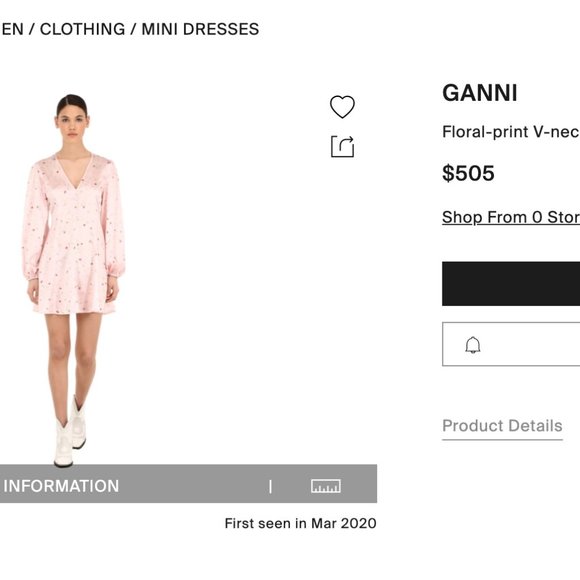Go to the CLOTHING breadcrumb
The height and width of the screenshot is (580, 580).
coord(82,29)
